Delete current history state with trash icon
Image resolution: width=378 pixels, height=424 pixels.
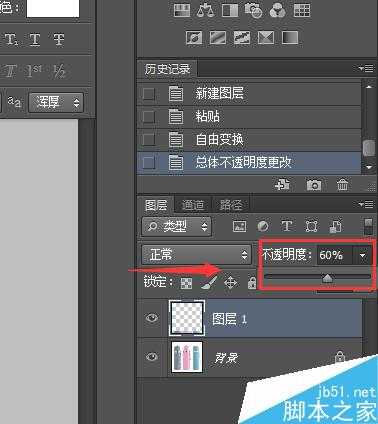[x=342, y=184]
